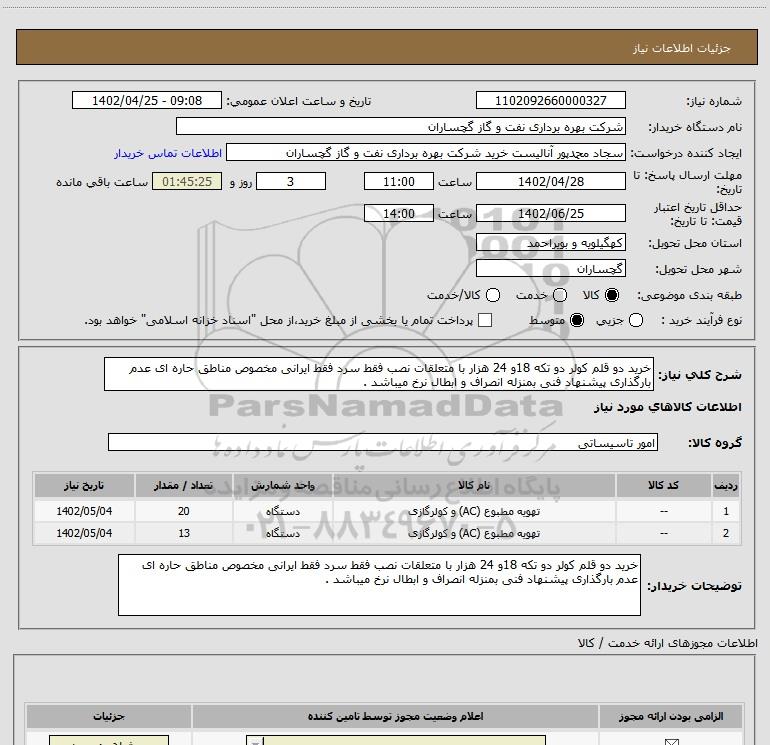Select the کالا category radio button

click(612, 295)
